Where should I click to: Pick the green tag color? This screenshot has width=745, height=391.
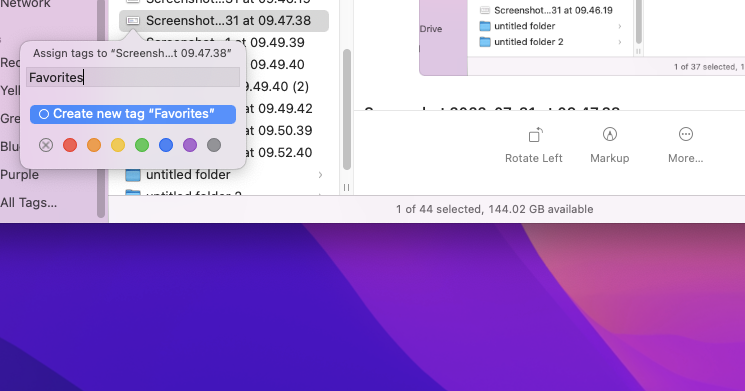click(142, 145)
